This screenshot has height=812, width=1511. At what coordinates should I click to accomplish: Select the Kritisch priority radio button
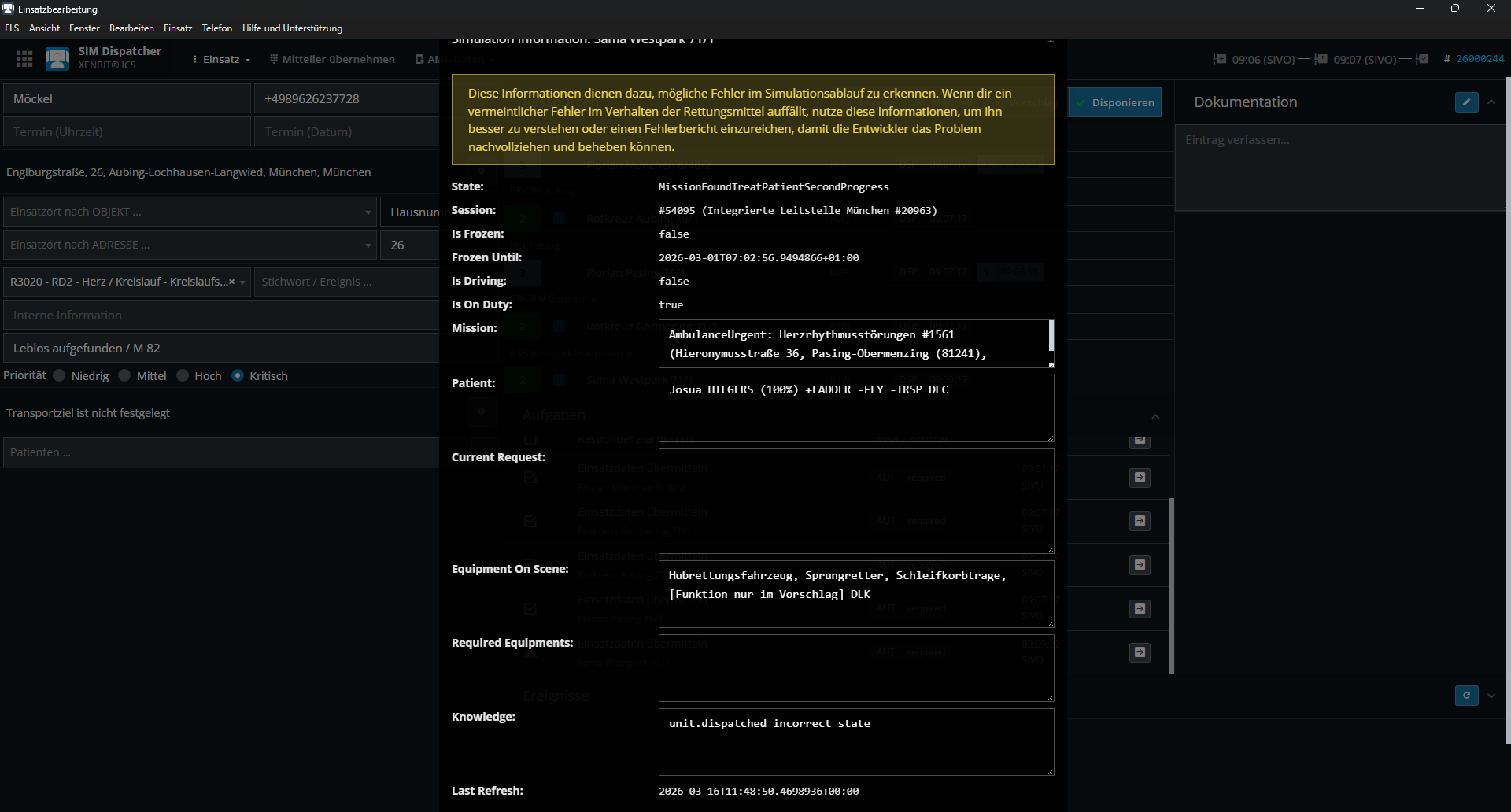tap(238, 376)
